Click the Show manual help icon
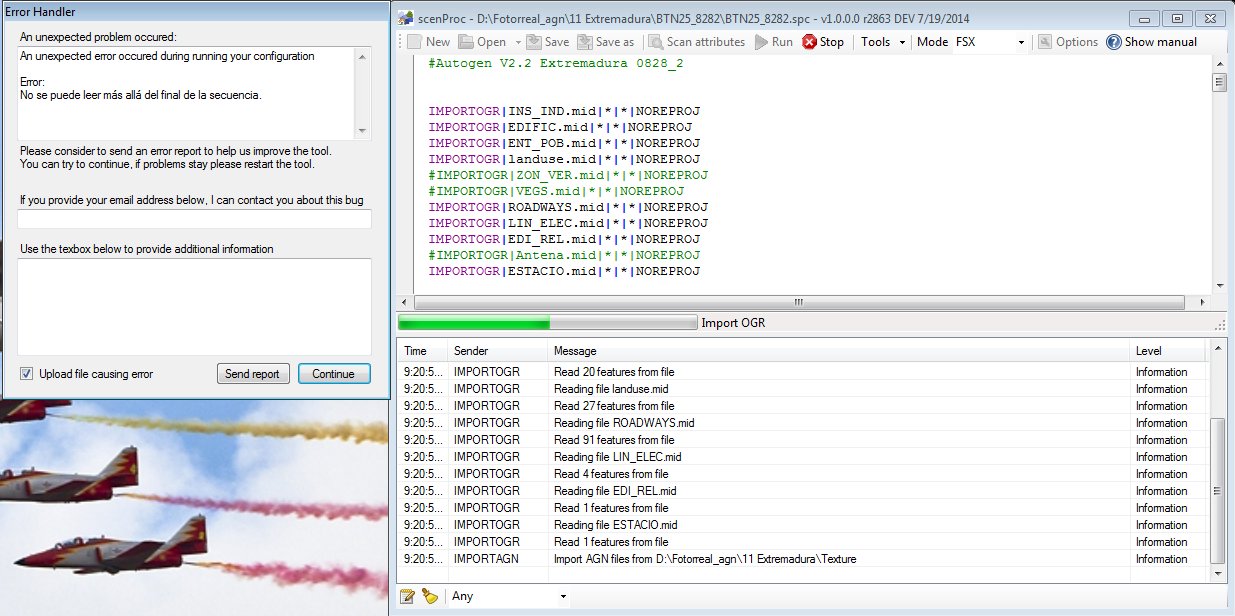This screenshot has width=1235, height=616. click(x=1113, y=42)
